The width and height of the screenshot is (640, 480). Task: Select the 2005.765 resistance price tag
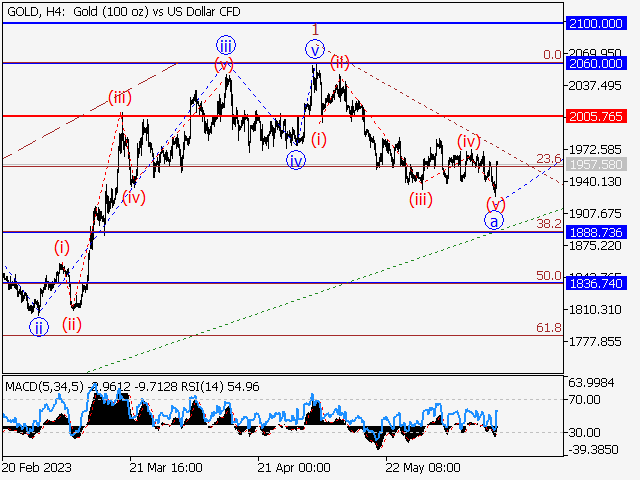tap(595, 116)
